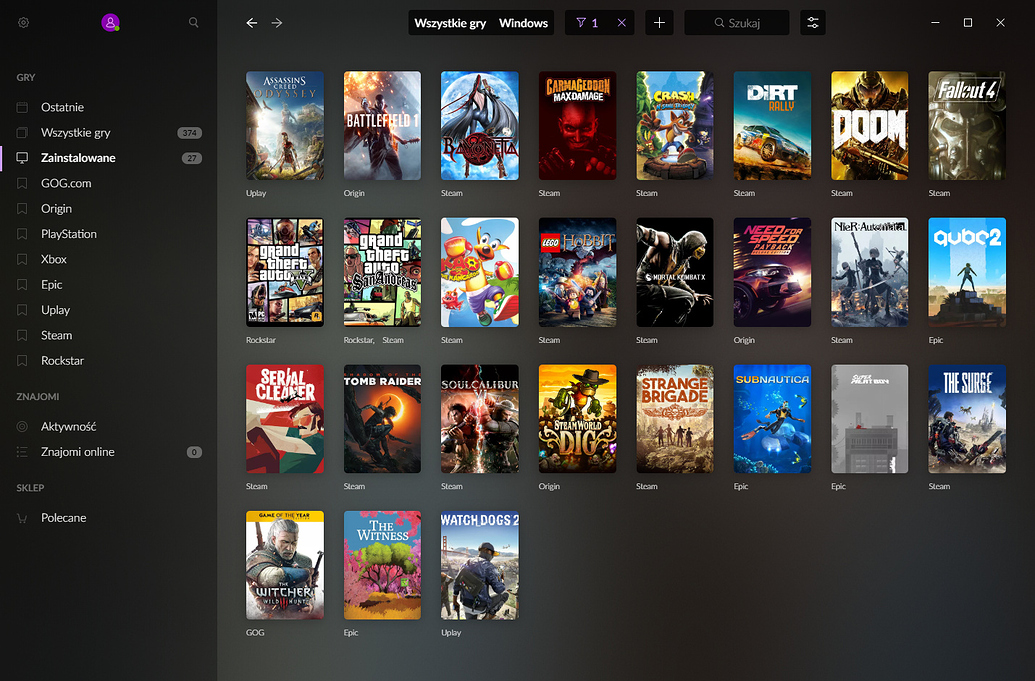Click the Polecane shopping cart icon

coord(22,518)
